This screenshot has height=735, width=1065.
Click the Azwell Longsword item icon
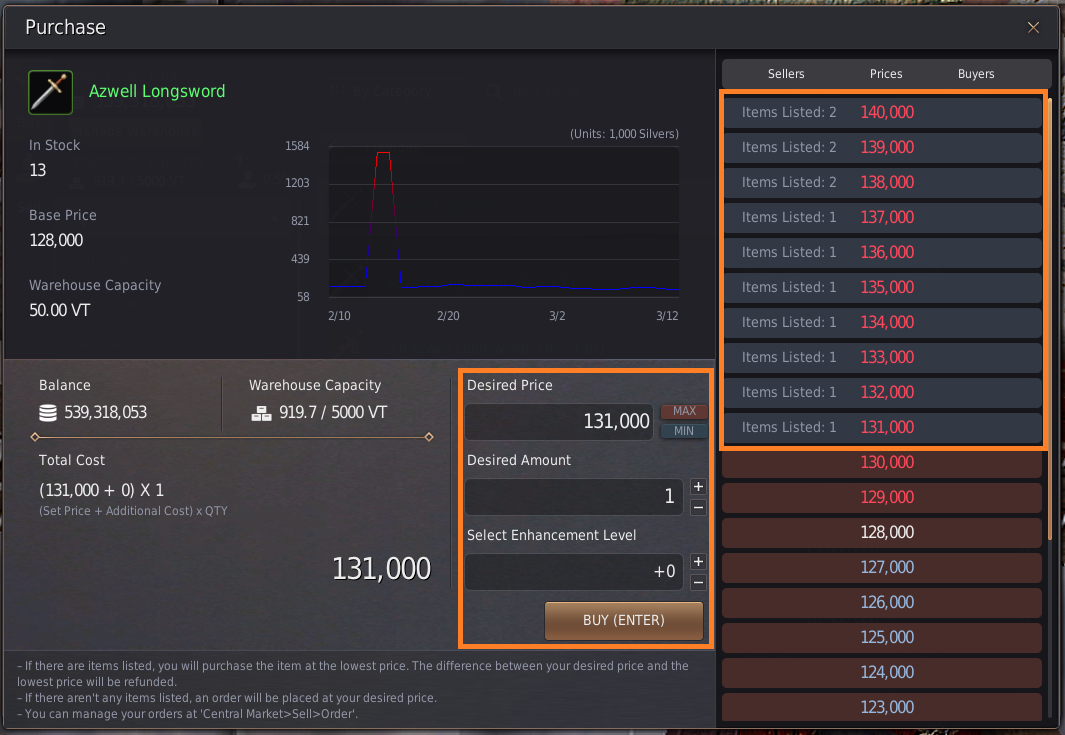tap(50, 92)
